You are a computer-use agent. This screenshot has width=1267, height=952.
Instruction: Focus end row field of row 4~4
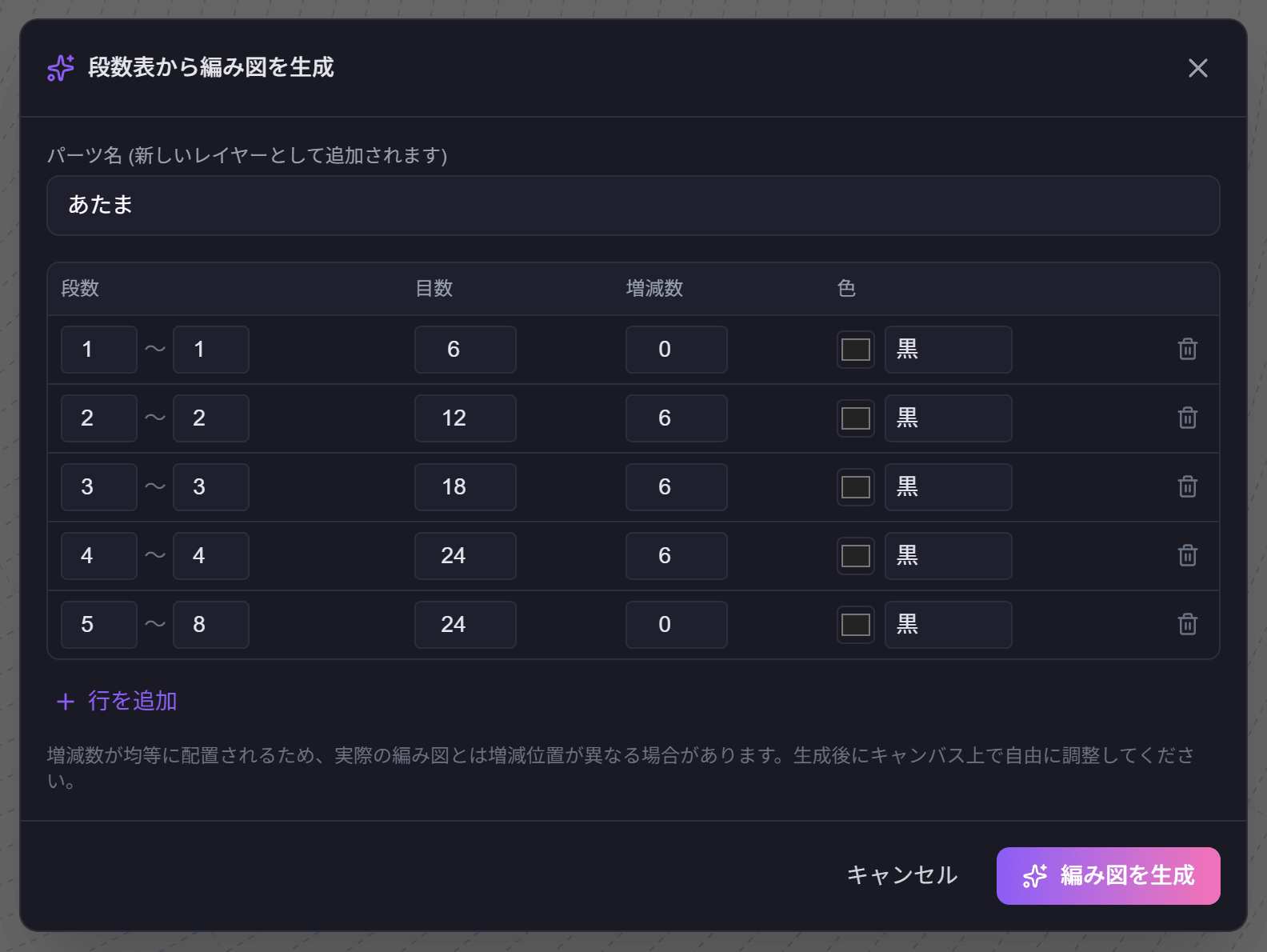point(211,556)
